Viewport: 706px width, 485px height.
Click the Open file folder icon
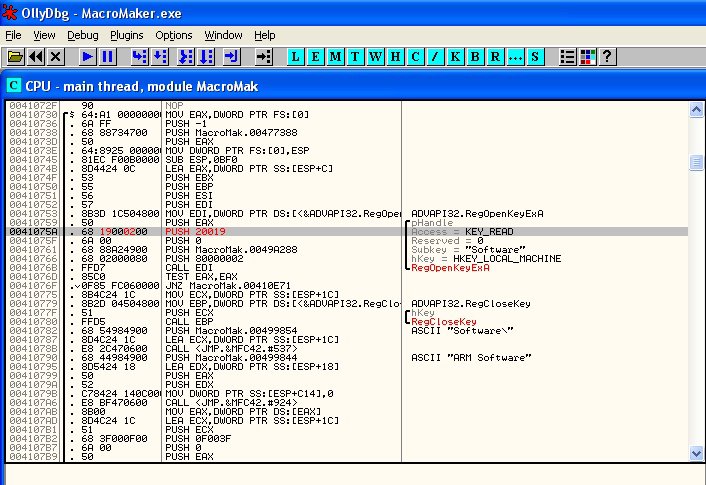pos(15,57)
